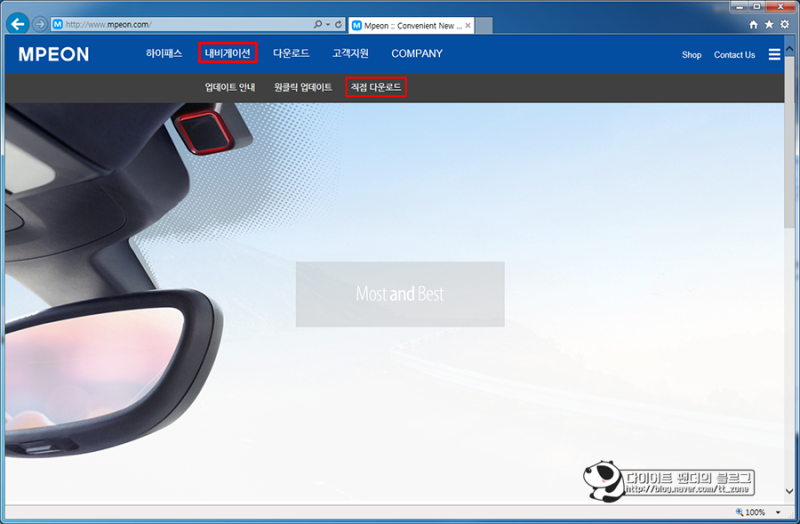Expand the address bar search dropdown arrow
Screen dimensions: 800x524
click(x=328, y=24)
